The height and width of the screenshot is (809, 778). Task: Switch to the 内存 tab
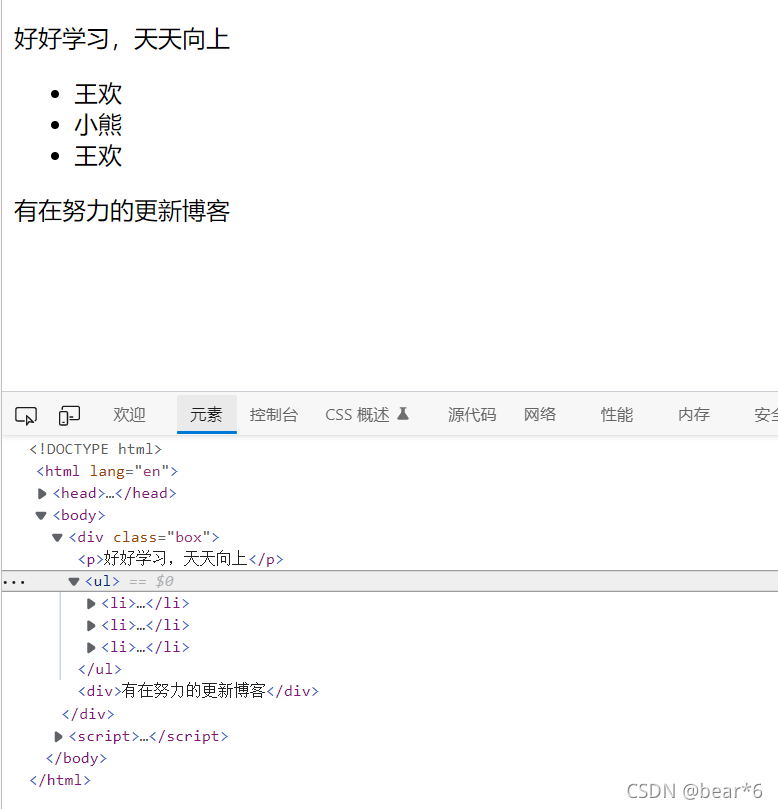click(694, 415)
